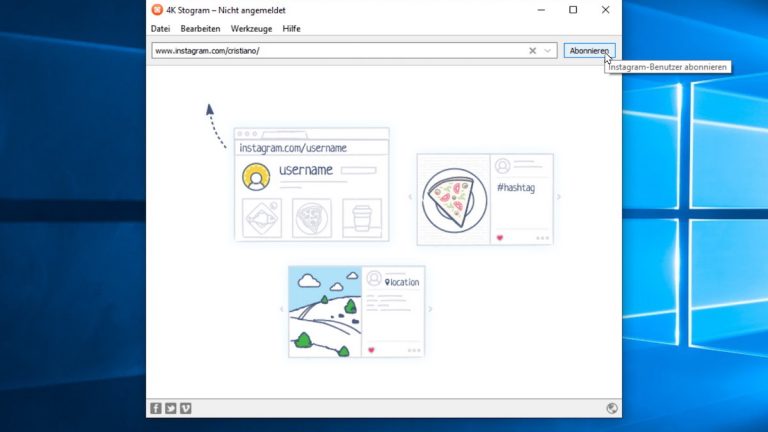
Task: Click left chevron beside location card
Action: [x=280, y=309]
